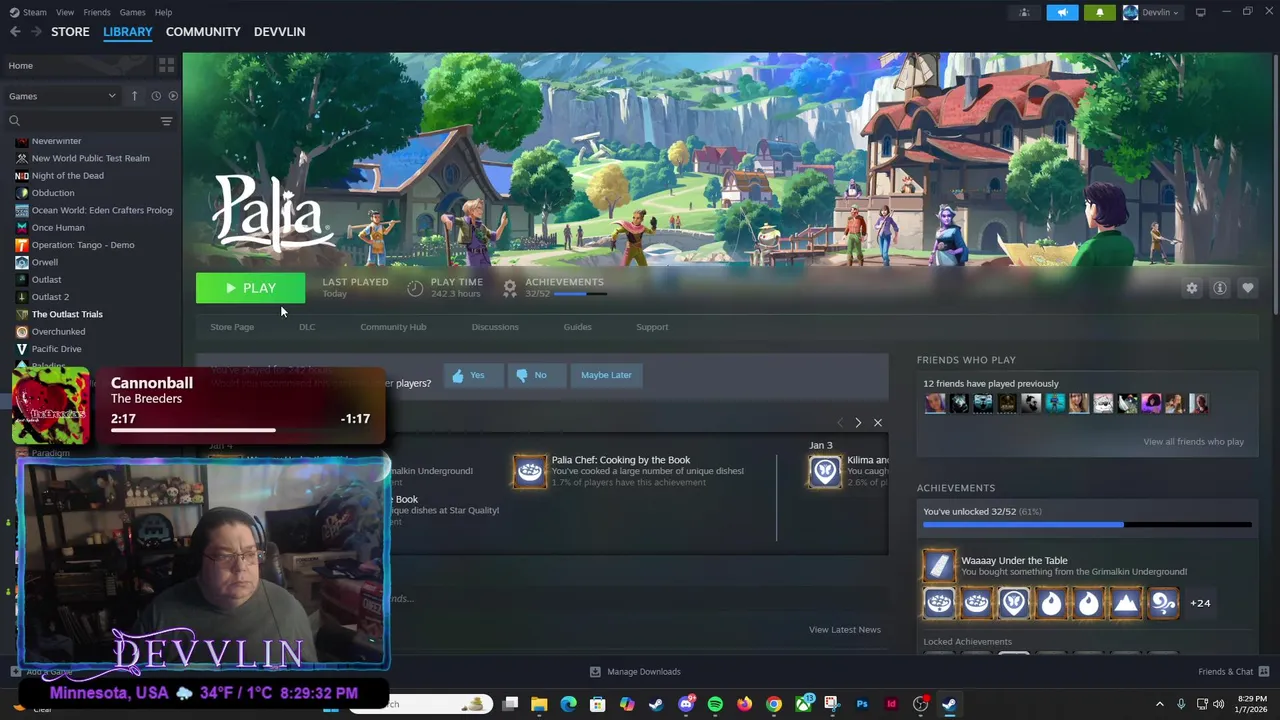Click the first friend avatar
The image size is (1280, 720).
935,403
